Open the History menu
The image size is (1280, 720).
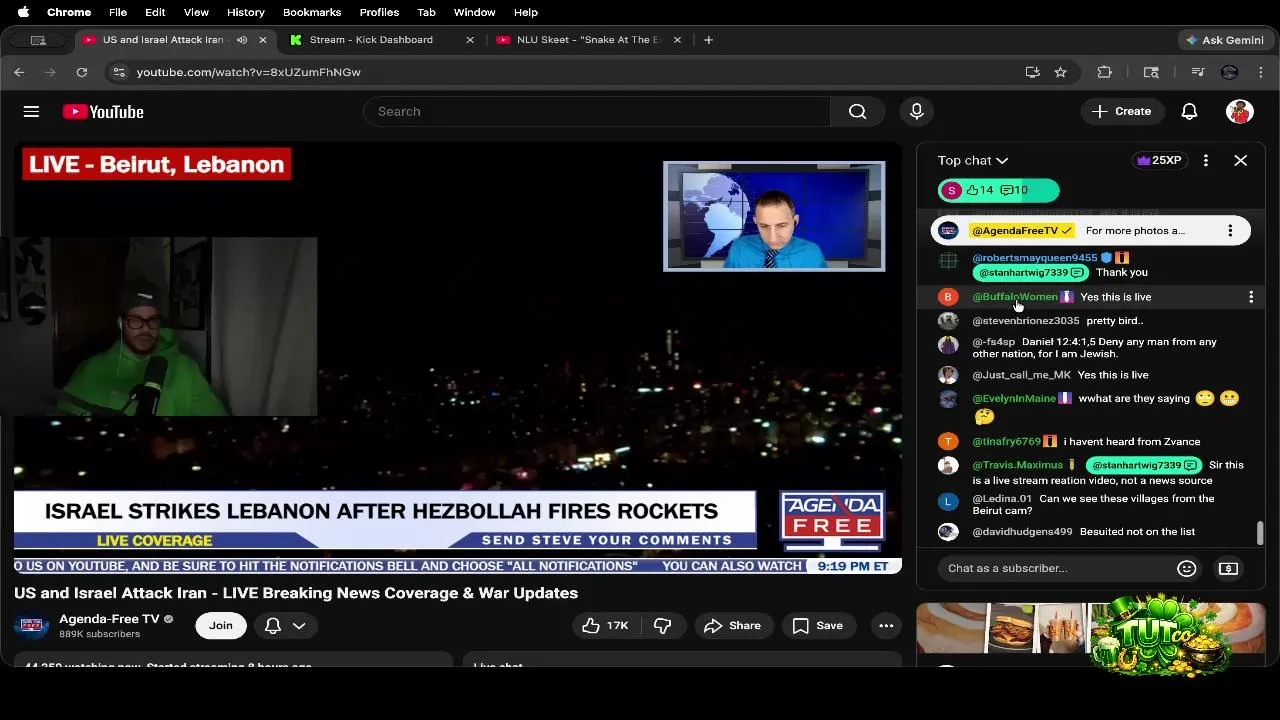click(245, 12)
